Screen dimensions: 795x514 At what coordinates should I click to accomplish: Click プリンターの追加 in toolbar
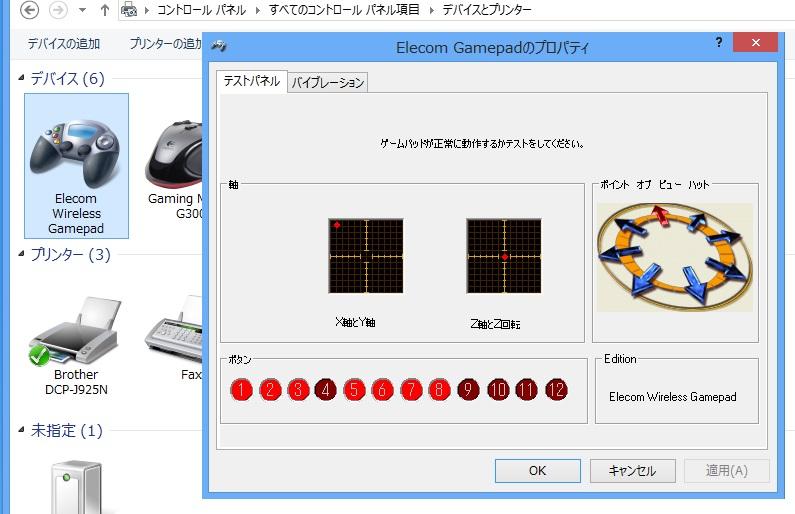tap(166, 44)
